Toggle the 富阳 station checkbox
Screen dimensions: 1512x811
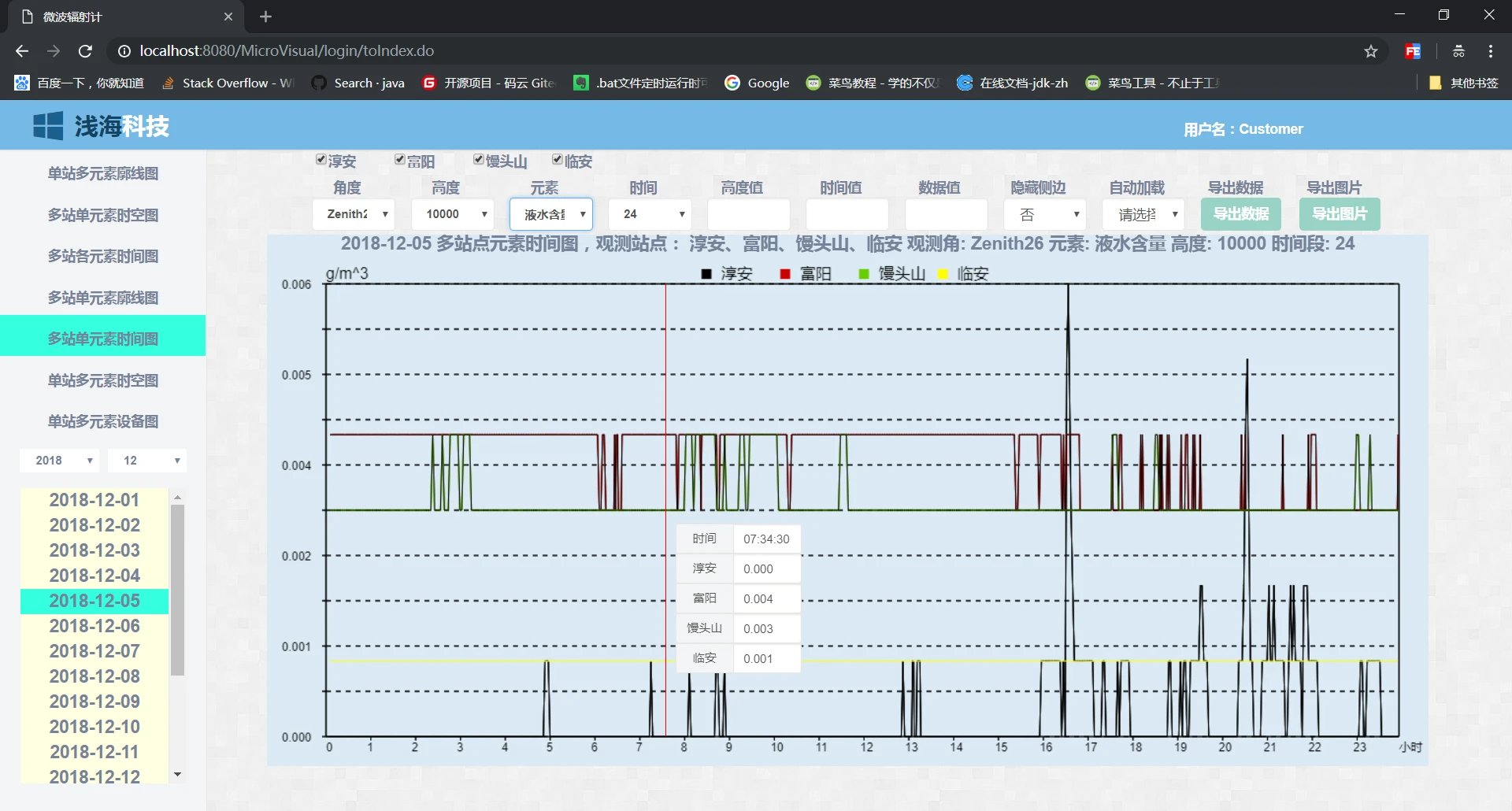pyautogui.click(x=400, y=160)
